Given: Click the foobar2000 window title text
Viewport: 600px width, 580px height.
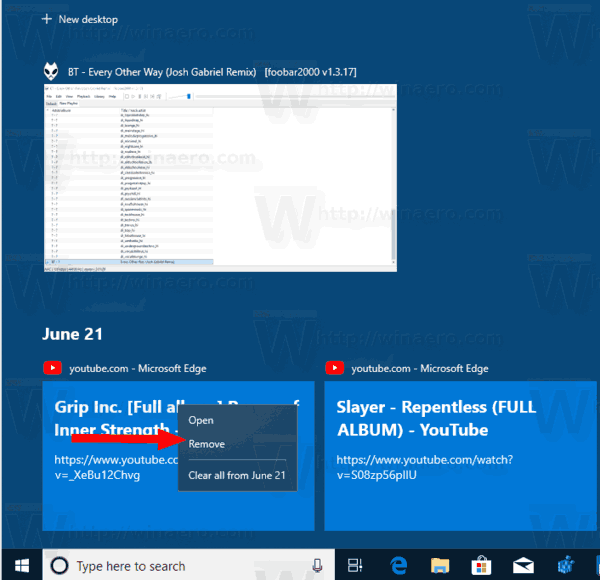Looking at the screenshot, I should (x=212, y=72).
